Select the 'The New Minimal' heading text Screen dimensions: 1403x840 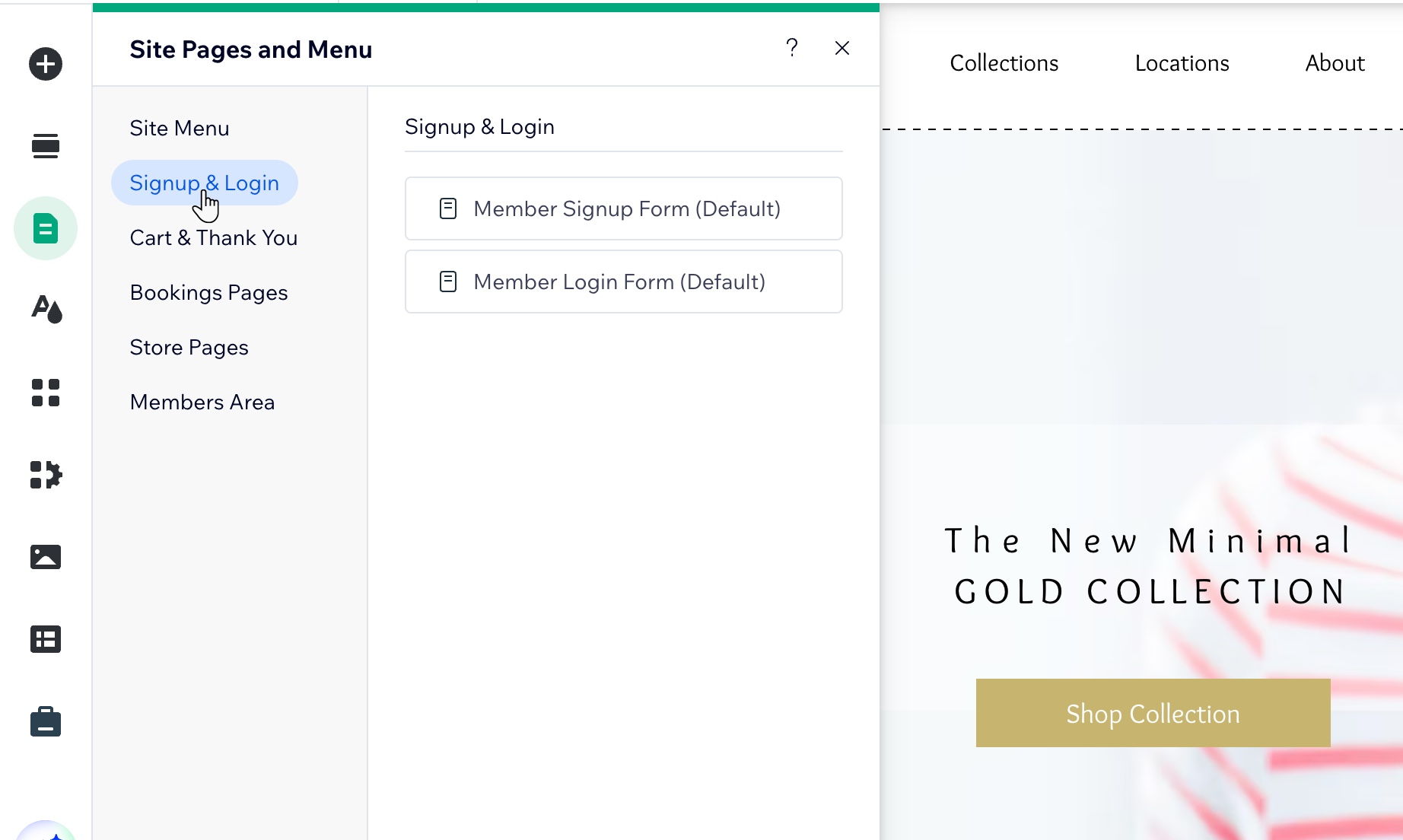pyautogui.click(x=1149, y=541)
